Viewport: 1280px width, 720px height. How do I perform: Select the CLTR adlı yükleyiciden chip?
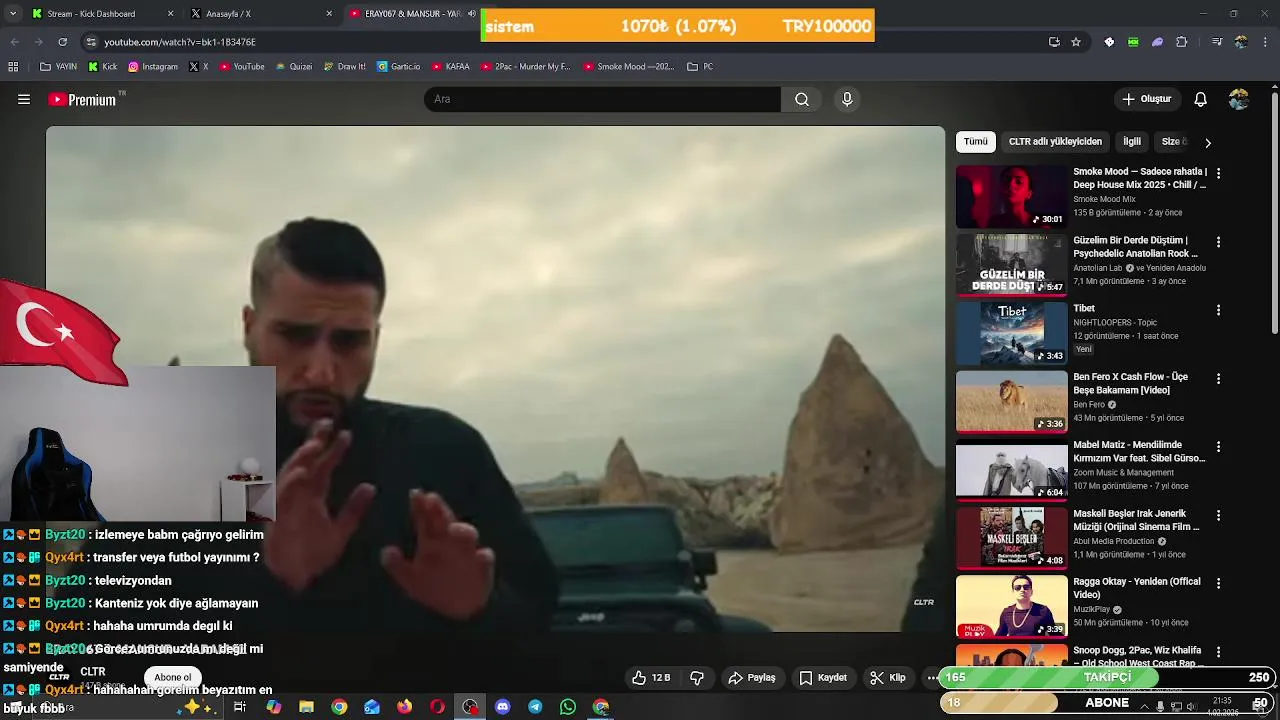point(1055,142)
